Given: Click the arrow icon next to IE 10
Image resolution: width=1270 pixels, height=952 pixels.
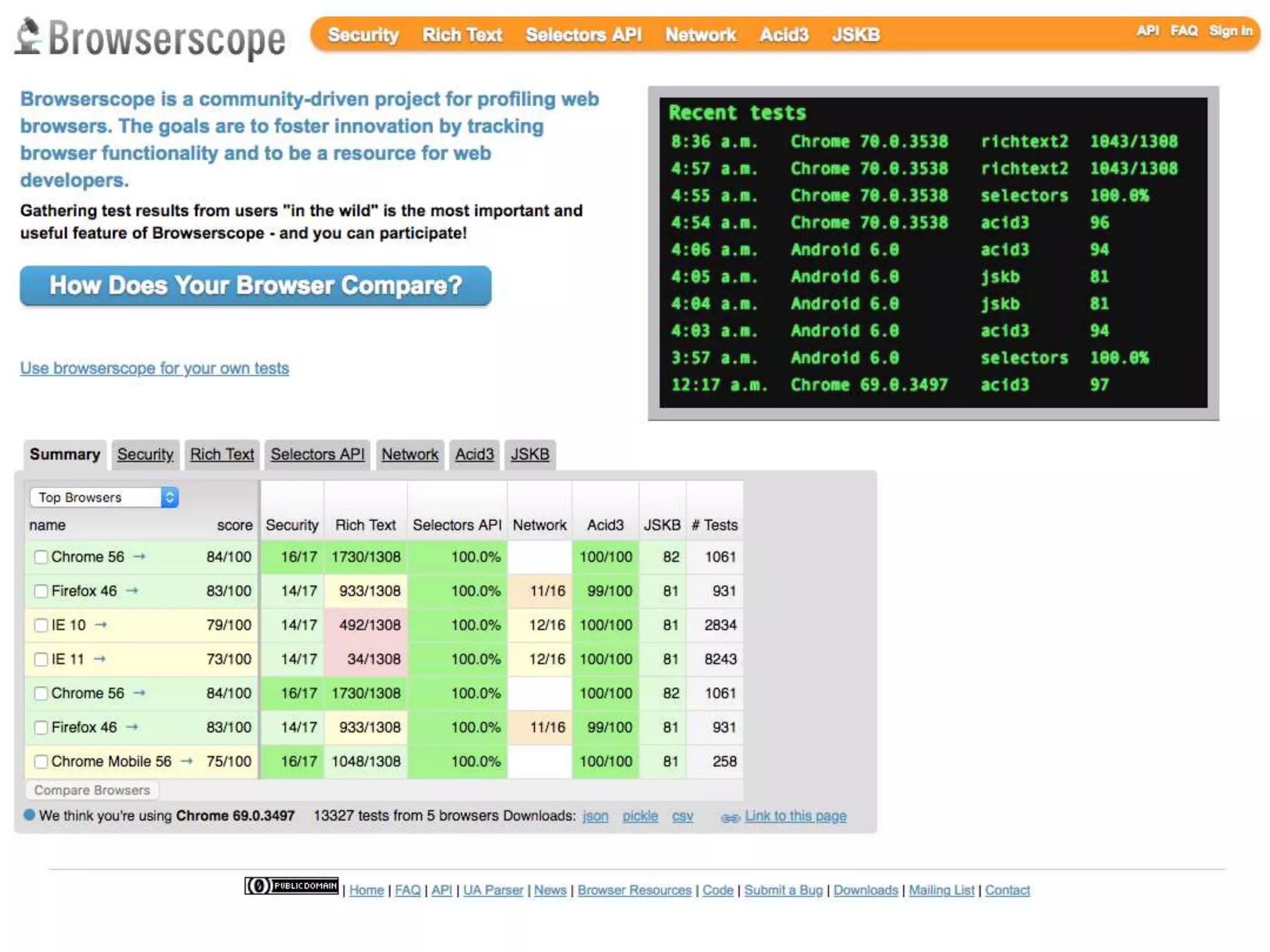Looking at the screenshot, I should click(100, 625).
